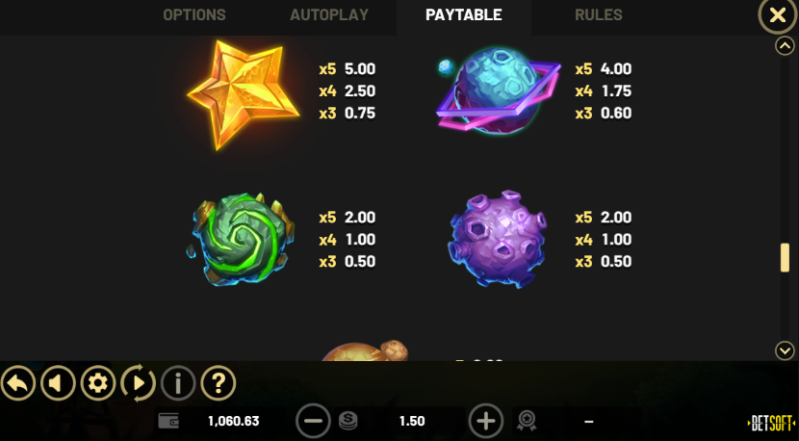Close the paytable with the X button
Viewport: 799px width, 441px height.
pos(778,15)
